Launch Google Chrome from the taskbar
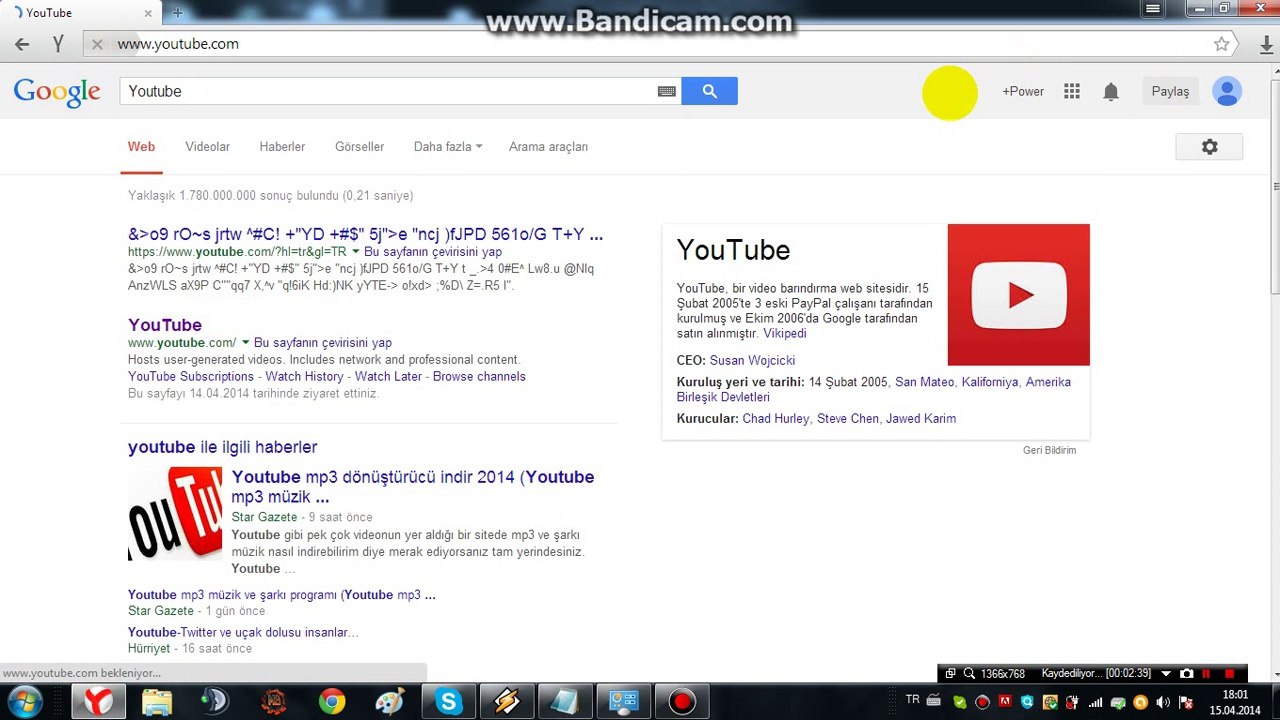The image size is (1280, 720). tap(332, 702)
